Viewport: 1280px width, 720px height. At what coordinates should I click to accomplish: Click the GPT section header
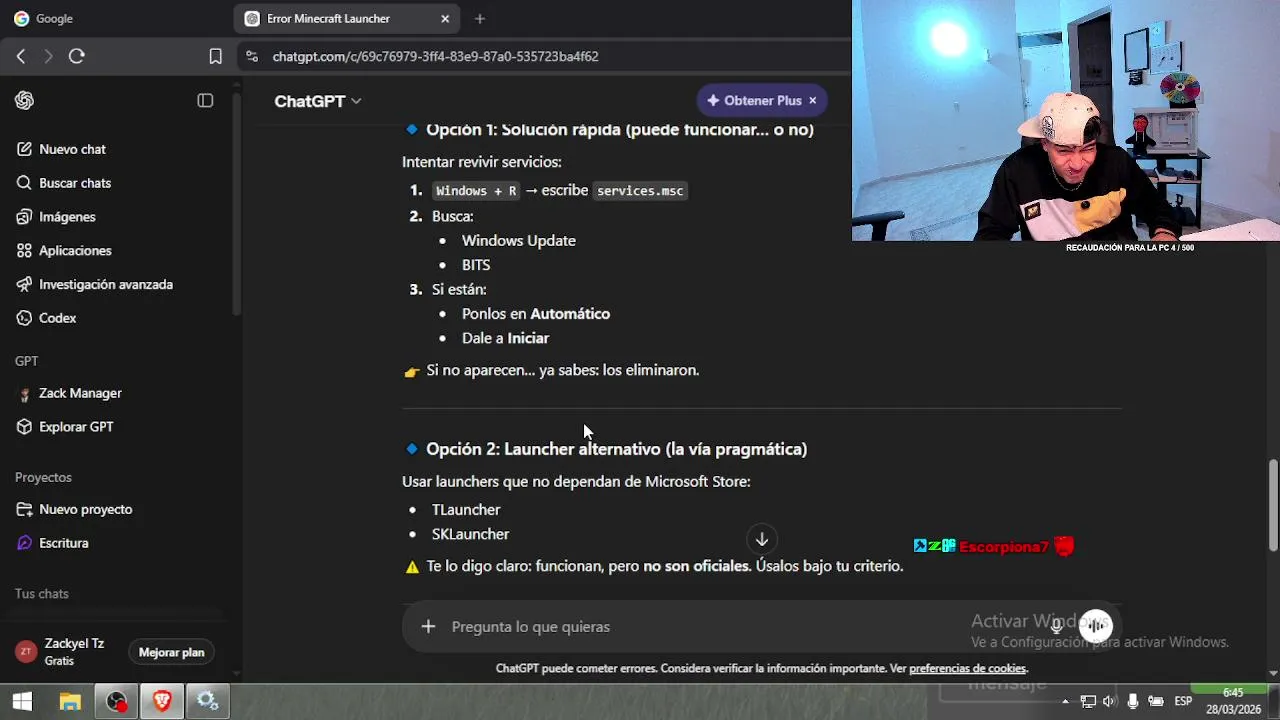(x=26, y=361)
